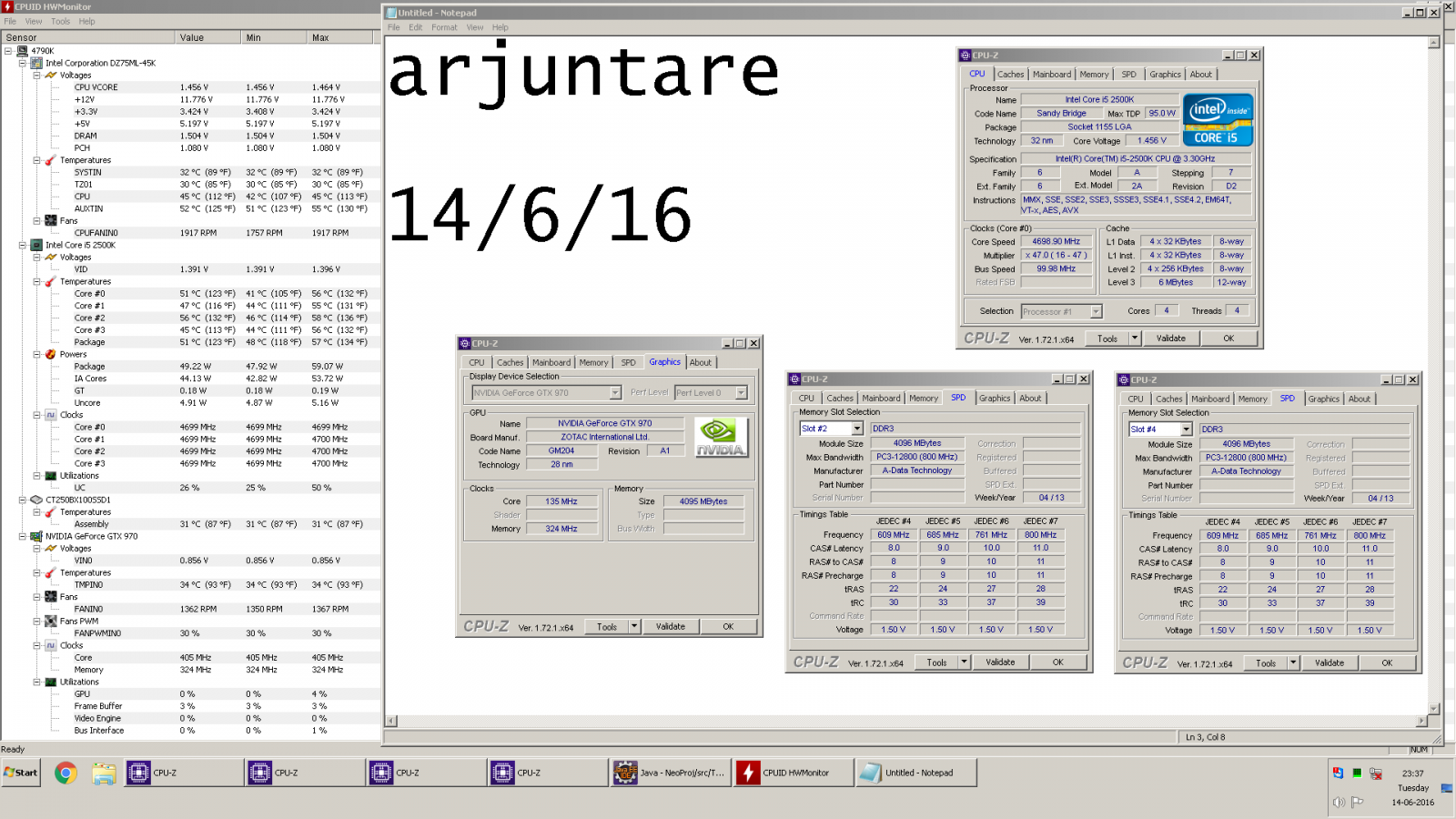Open the NVIDIA GeForce GTX 970 display device dropdown
The image size is (1456, 819).
615,393
